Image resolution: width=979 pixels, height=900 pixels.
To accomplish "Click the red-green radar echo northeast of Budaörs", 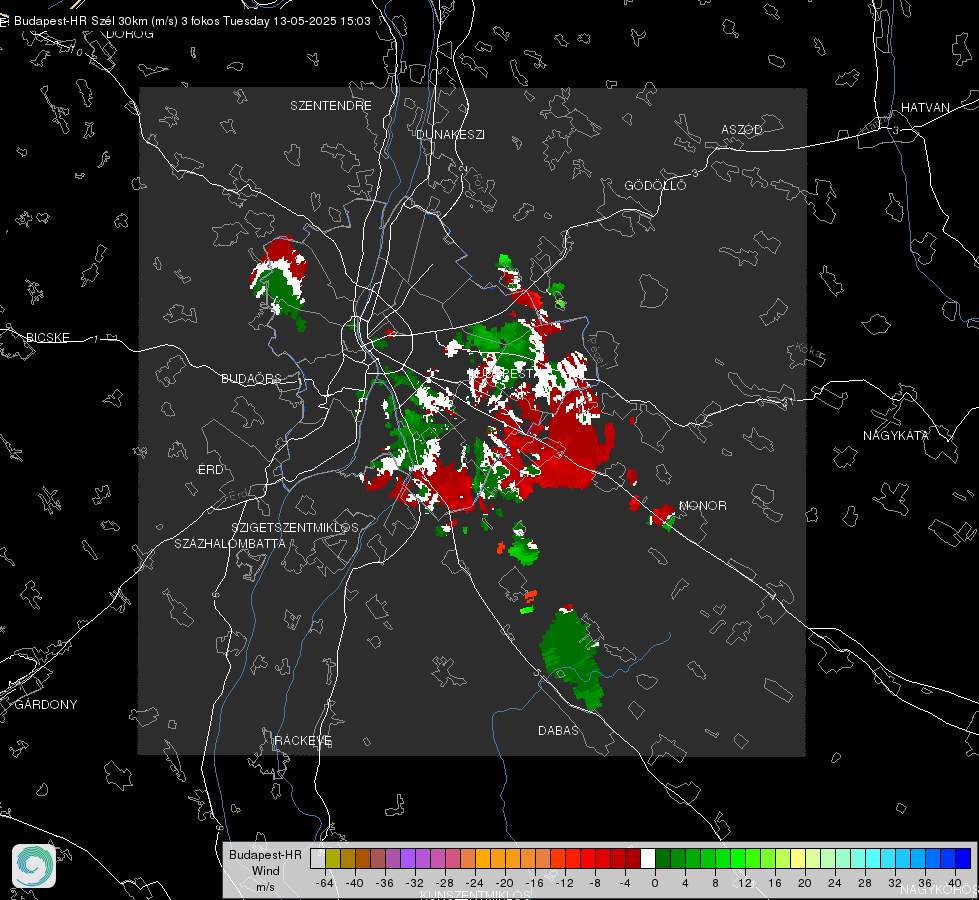I will 280,281.
